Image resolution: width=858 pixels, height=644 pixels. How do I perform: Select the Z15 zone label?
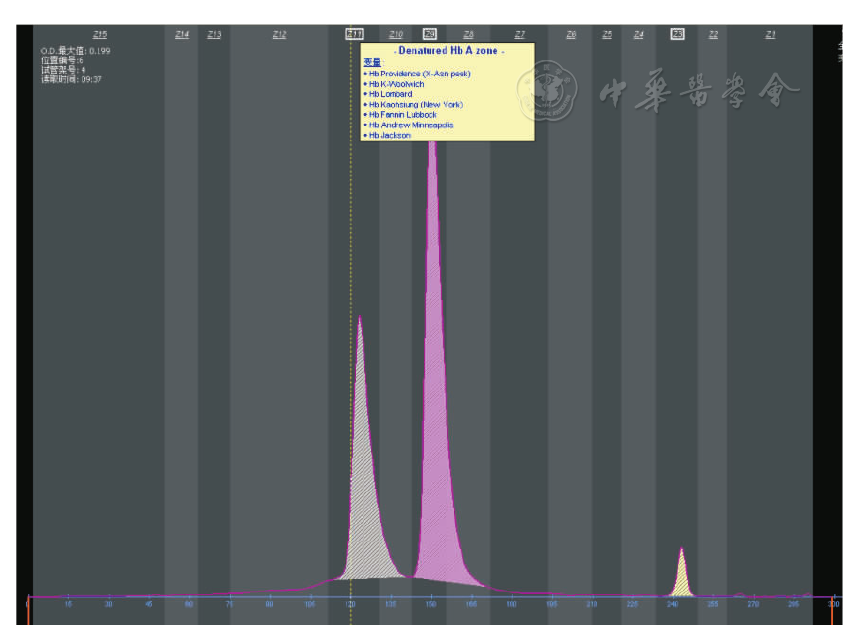(100, 35)
